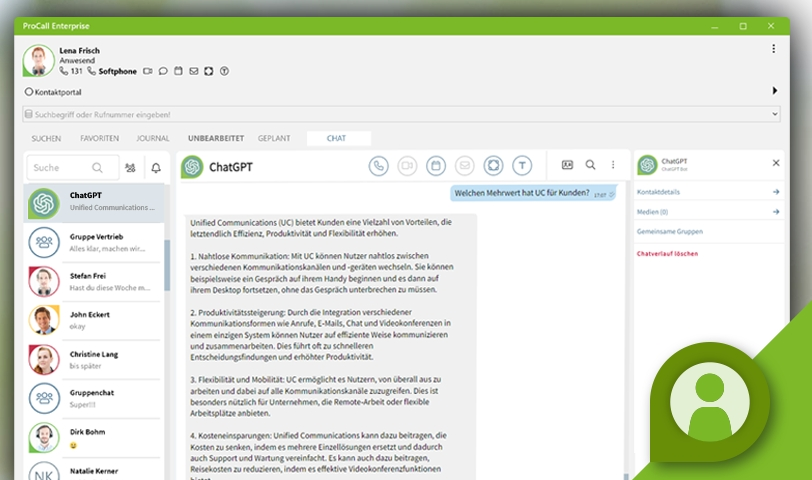Image resolution: width=812 pixels, height=480 pixels.
Task: Open the Gruppenchat conversation
Action: (x=94, y=399)
